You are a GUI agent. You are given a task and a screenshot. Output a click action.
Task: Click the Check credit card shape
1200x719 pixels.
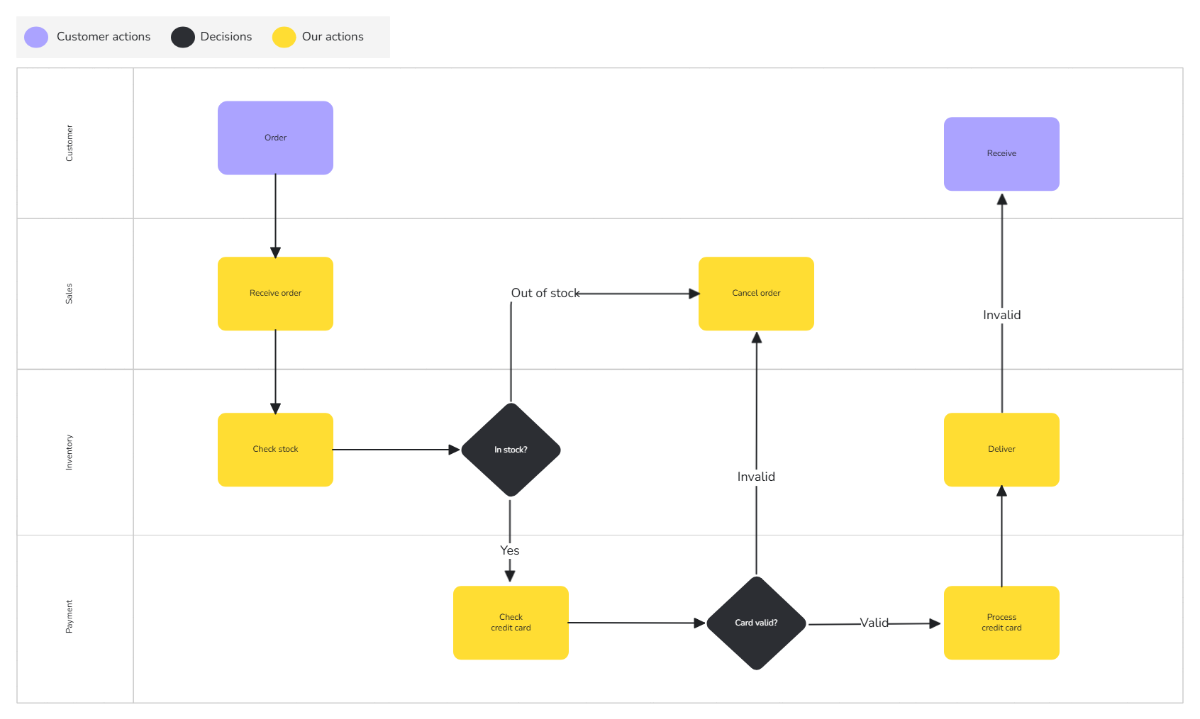click(x=510, y=622)
